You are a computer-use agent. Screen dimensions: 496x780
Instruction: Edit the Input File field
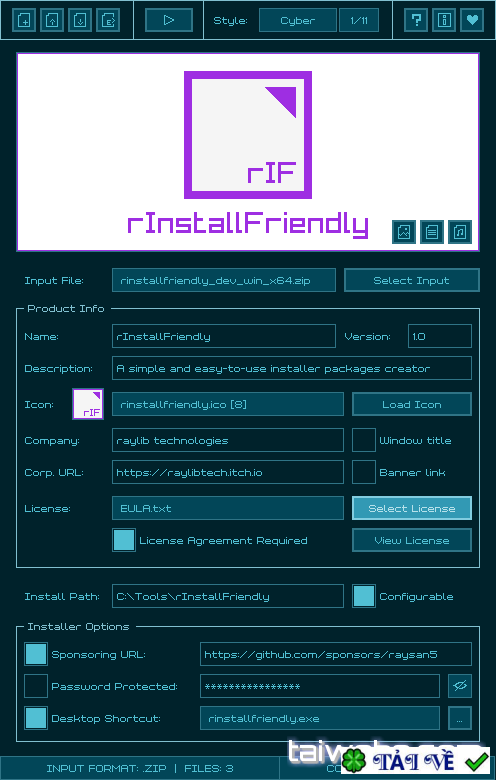pyautogui.click(x=224, y=280)
